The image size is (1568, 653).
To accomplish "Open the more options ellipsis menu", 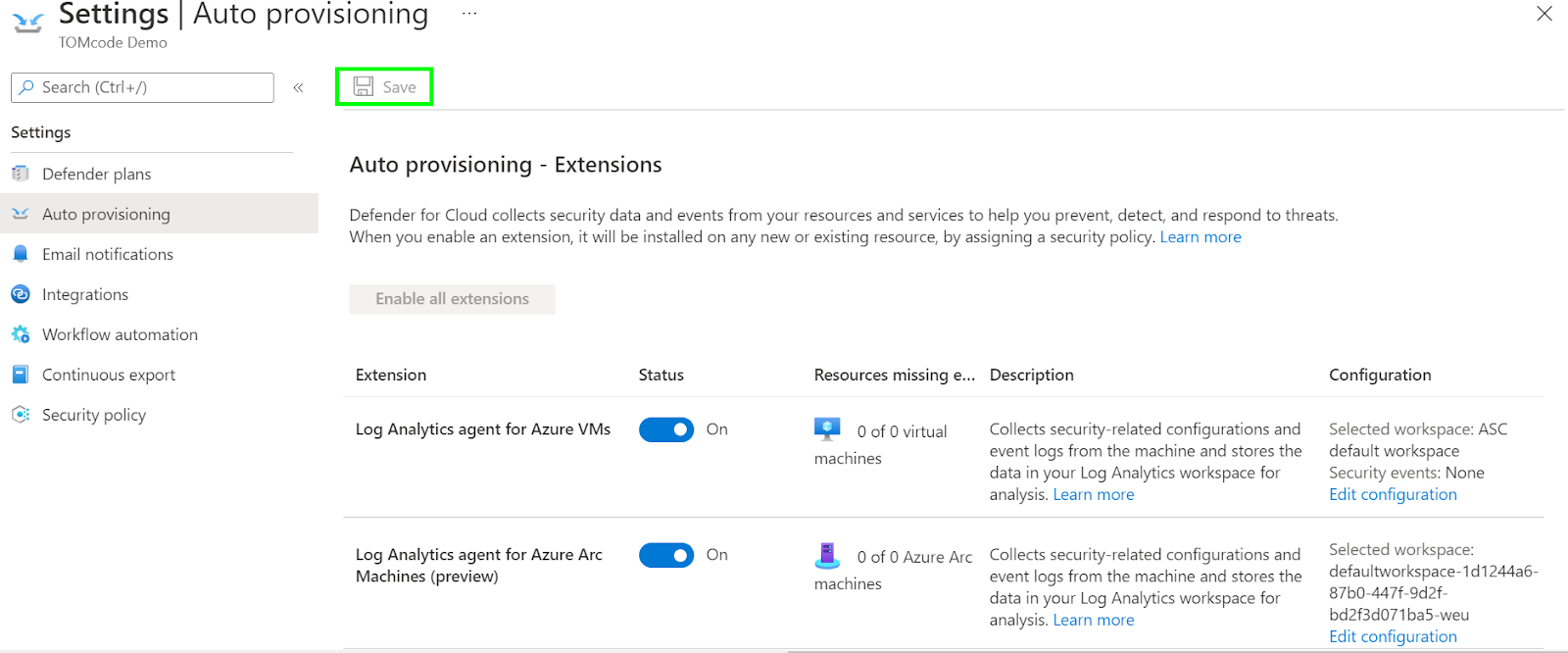I will [469, 14].
